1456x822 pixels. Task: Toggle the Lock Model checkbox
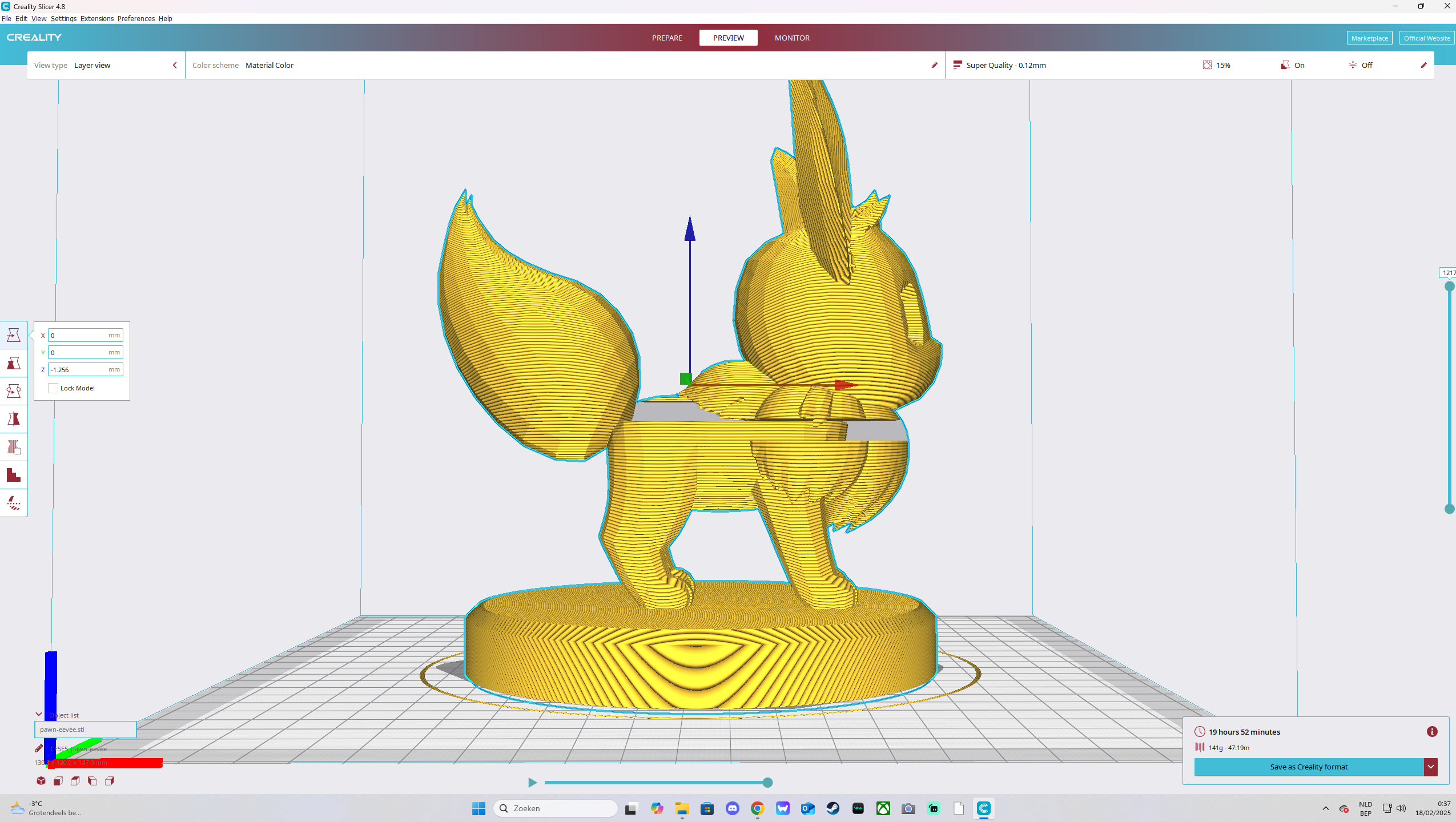[53, 388]
